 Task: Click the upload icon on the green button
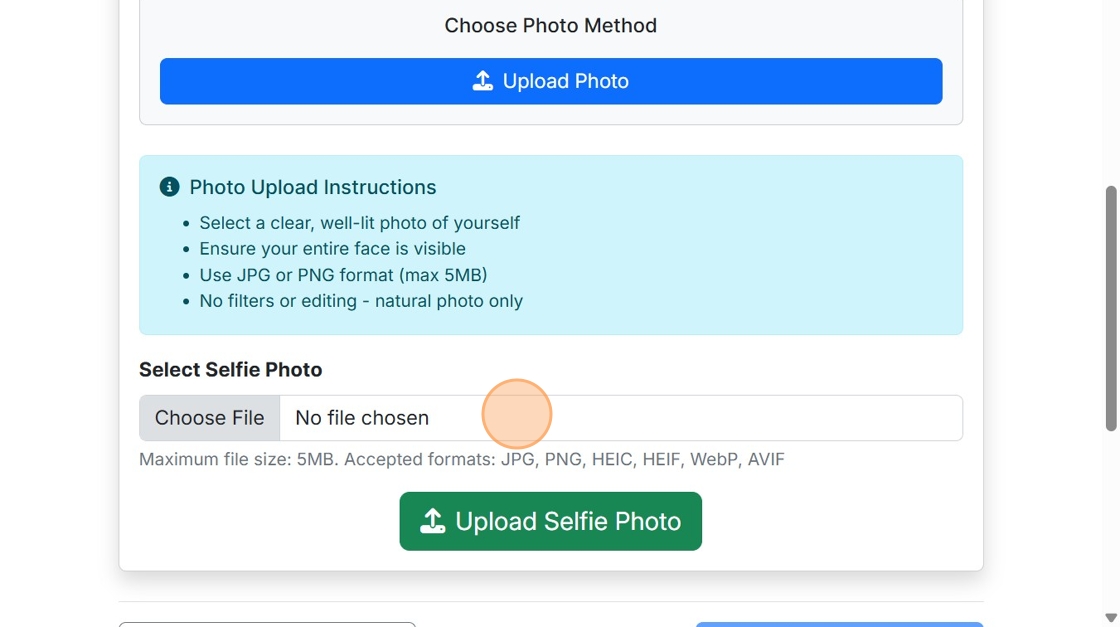[432, 521]
